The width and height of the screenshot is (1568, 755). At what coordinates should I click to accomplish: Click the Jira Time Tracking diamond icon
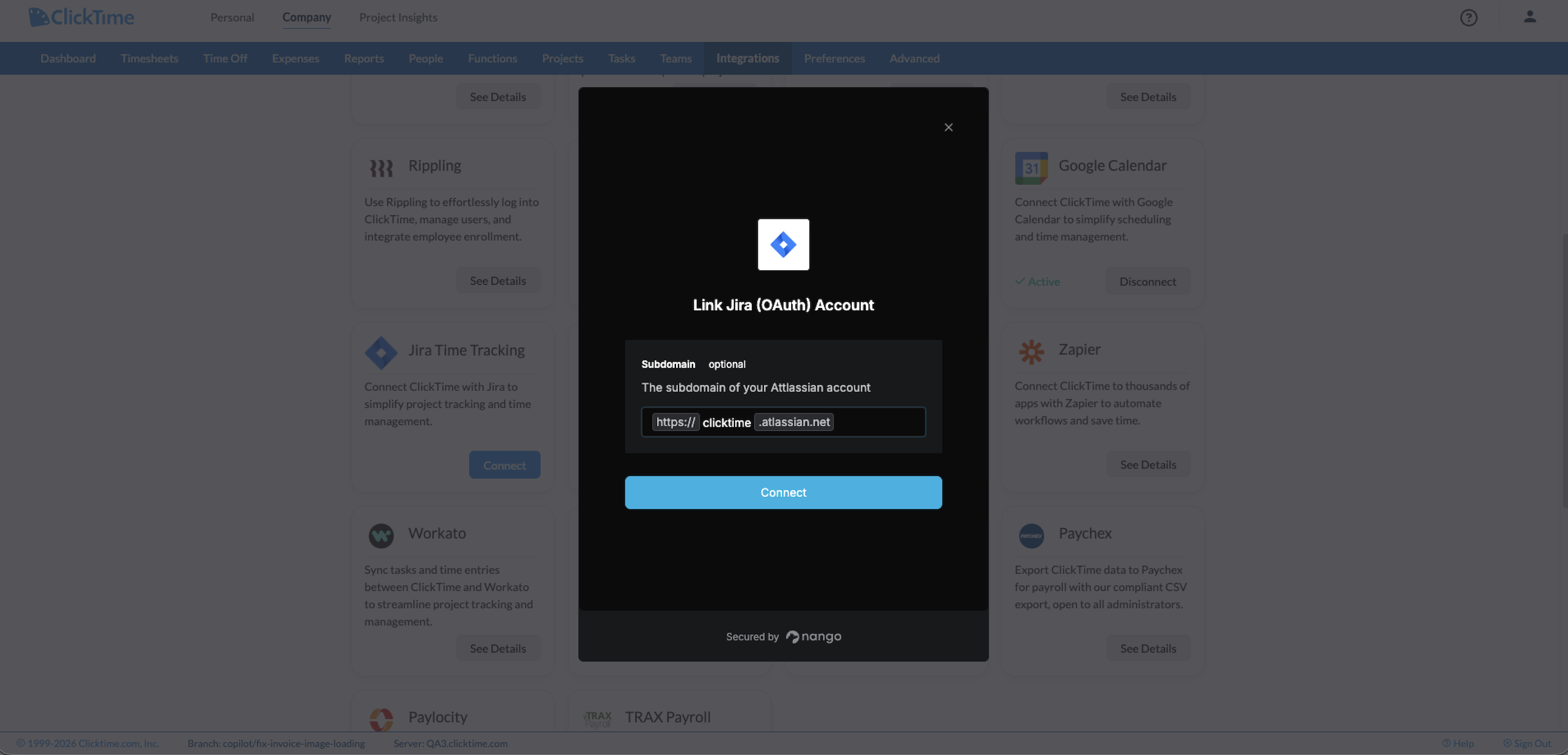381,352
